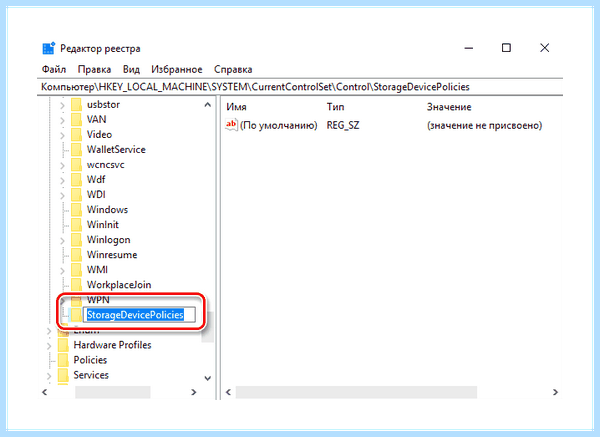Click the VAN folder icon

coord(77,119)
